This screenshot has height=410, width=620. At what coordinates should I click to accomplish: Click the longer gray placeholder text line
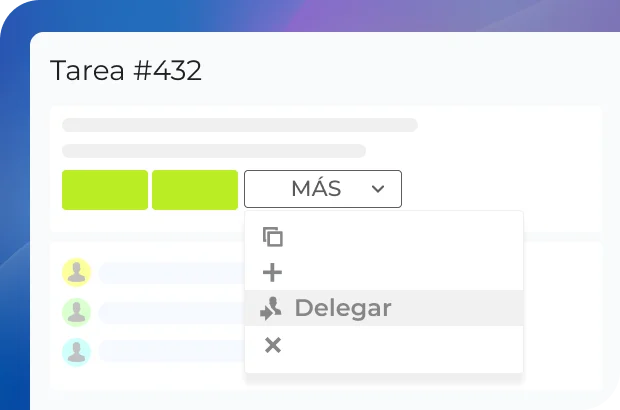point(240,125)
